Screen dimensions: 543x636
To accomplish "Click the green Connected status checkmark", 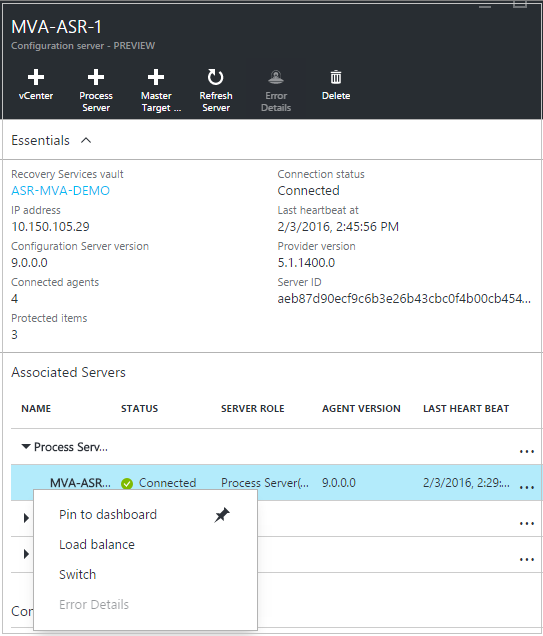I will click(x=127, y=483).
